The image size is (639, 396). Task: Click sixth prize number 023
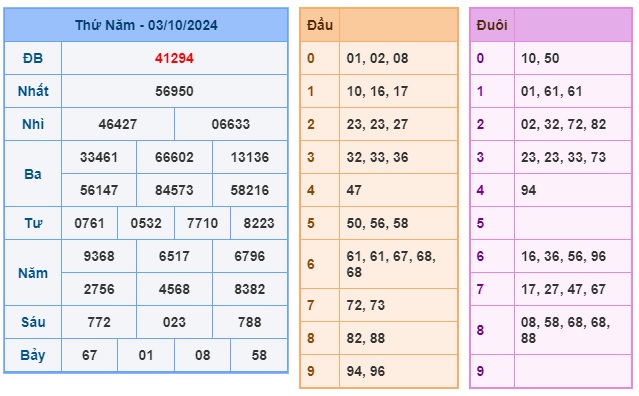(x=174, y=322)
